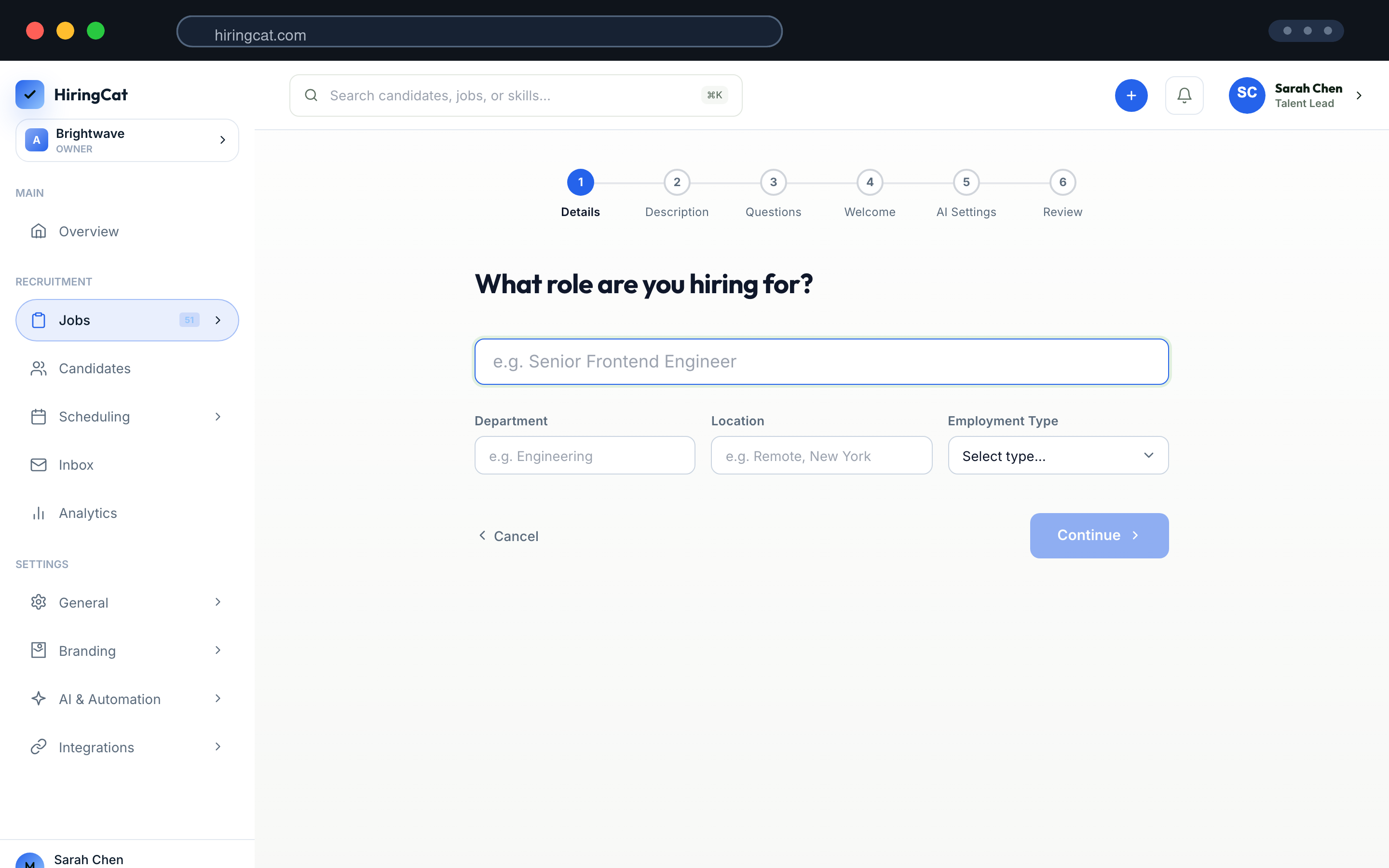Go to step 3 Questions
This screenshot has width=1389, height=868.
click(773, 183)
